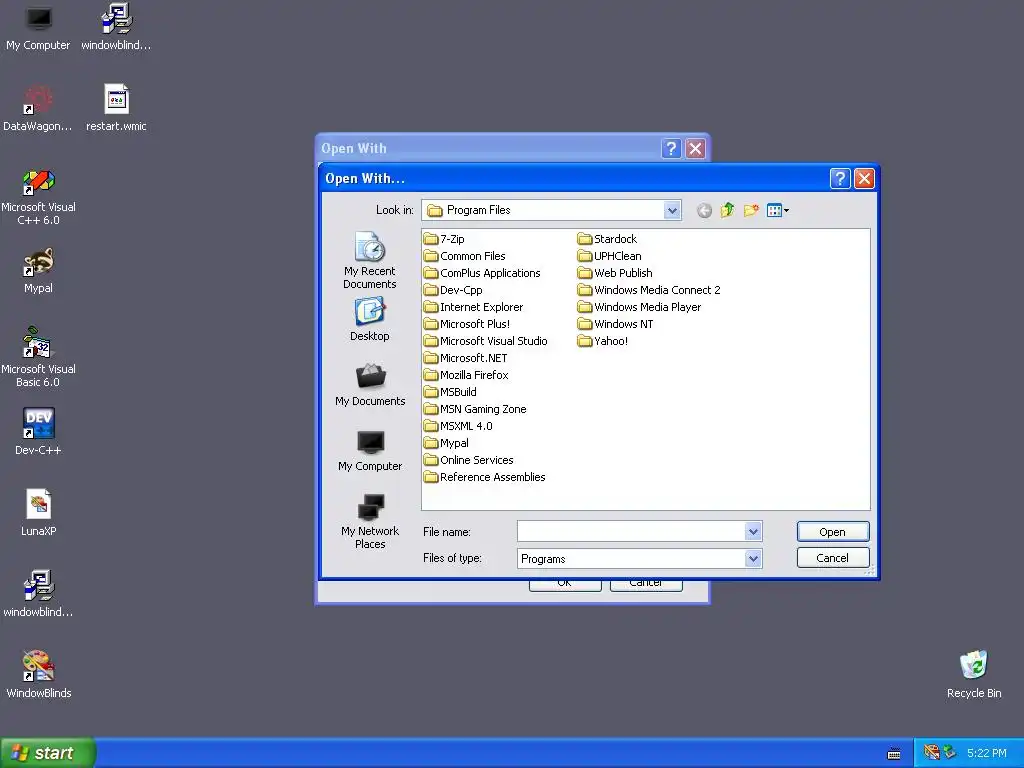This screenshot has width=1024, height=768.
Task: Create a new folder in dialog
Action: pos(751,210)
